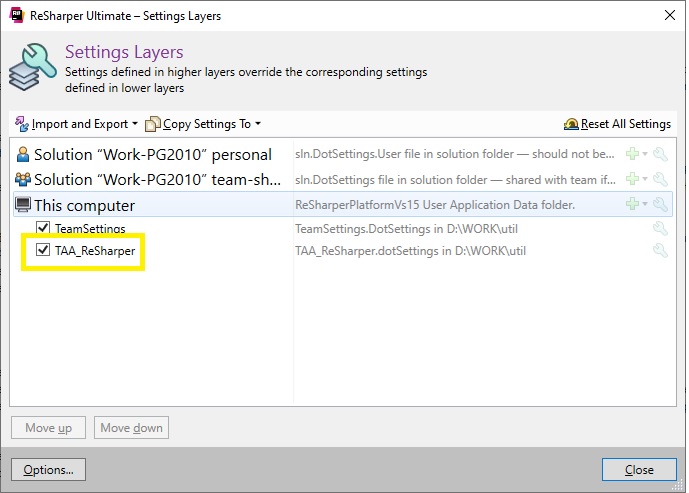Click the Reset All Settings icon
689x493 pixels.
[x=571, y=124]
